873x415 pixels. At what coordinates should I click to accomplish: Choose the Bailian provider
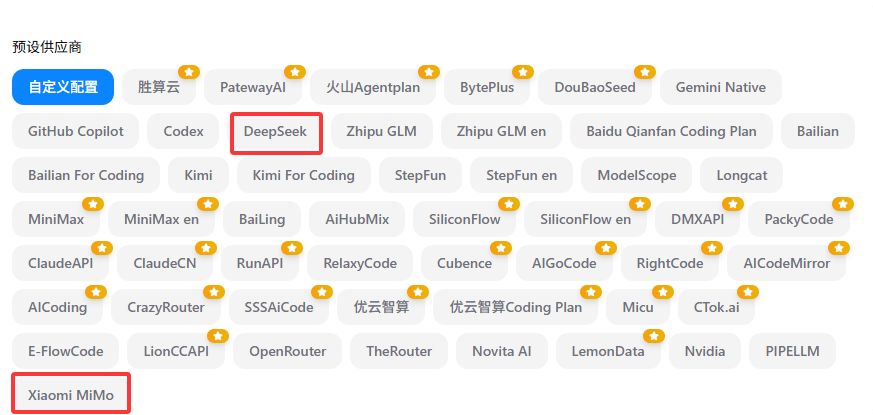tap(818, 131)
